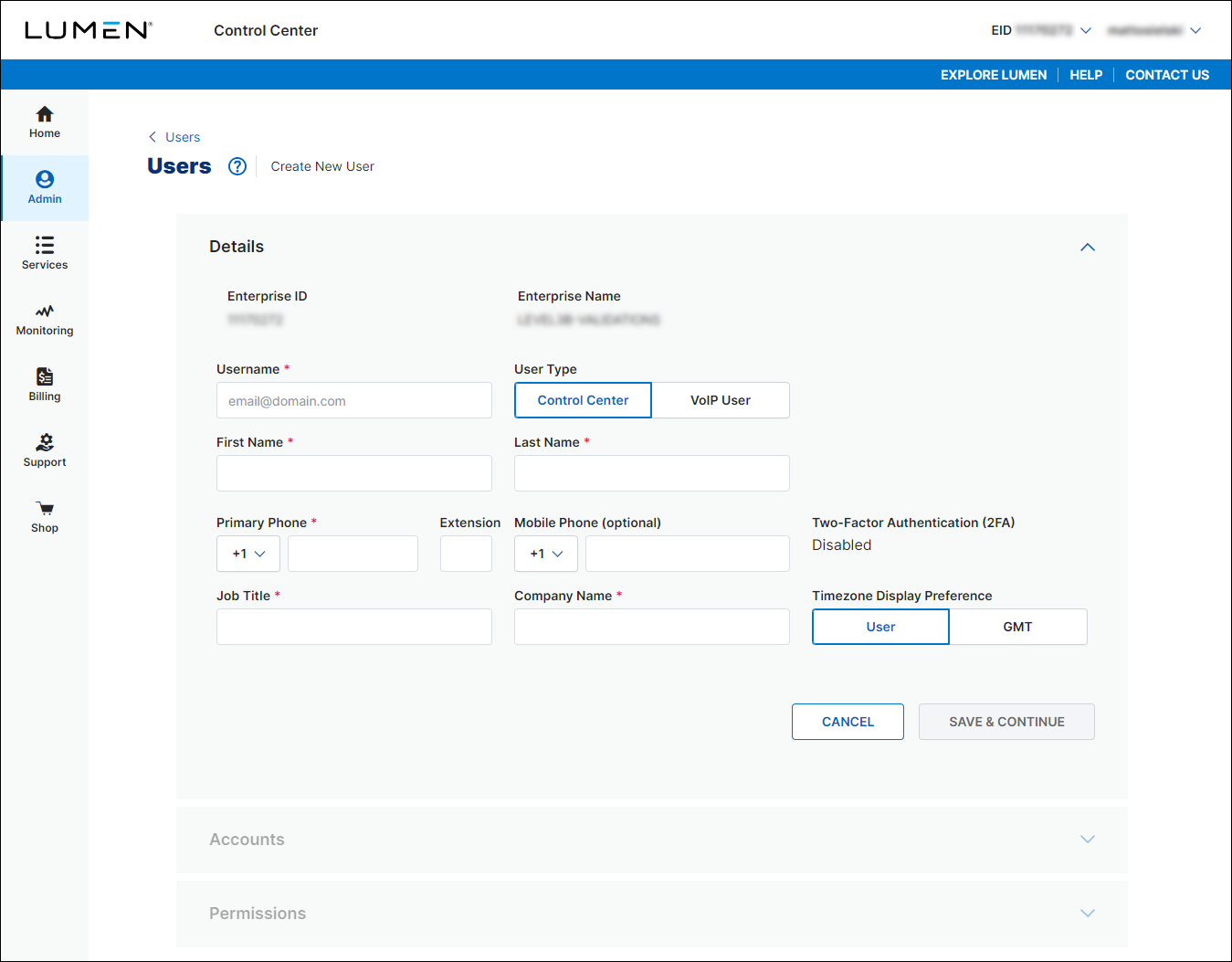
Task: Select VoIP User type
Action: pos(721,400)
